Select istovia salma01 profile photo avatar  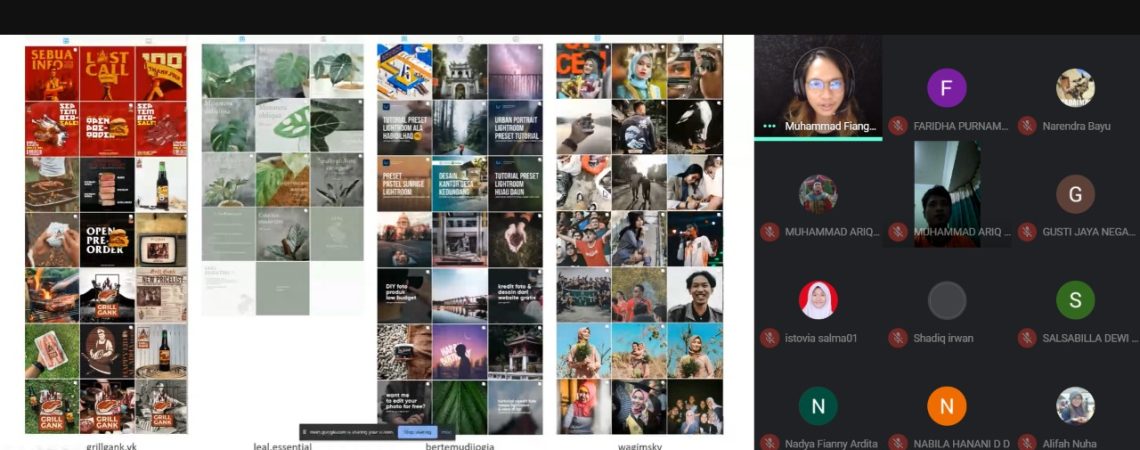(x=818, y=300)
